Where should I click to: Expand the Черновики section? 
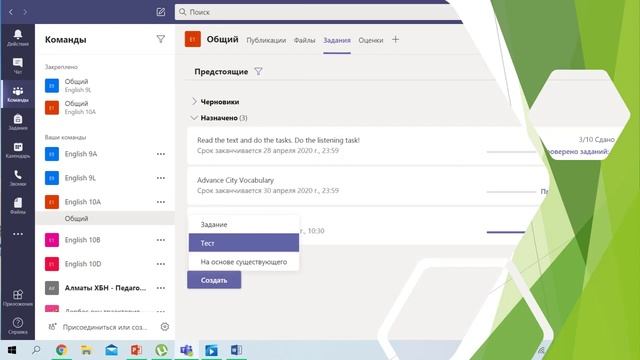[x=194, y=101]
